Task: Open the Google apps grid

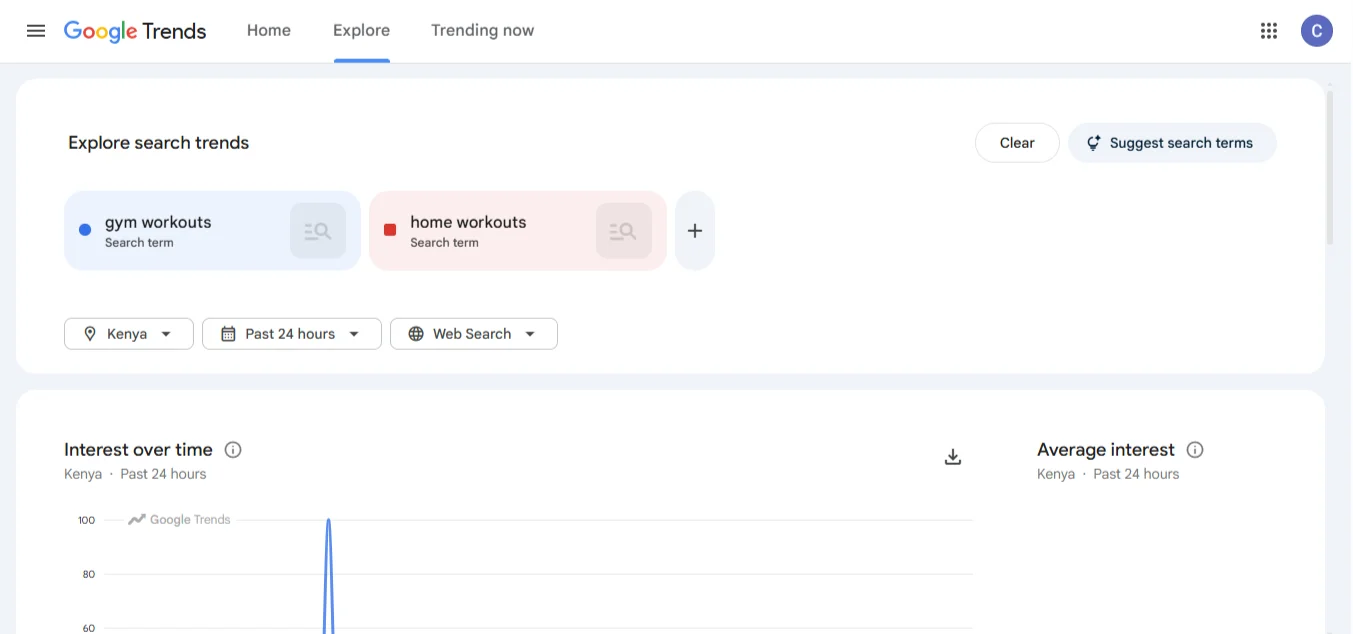Action: (1269, 31)
